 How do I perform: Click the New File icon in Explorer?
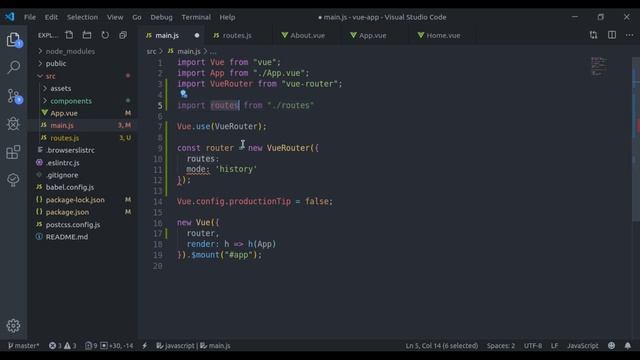(x=69, y=35)
